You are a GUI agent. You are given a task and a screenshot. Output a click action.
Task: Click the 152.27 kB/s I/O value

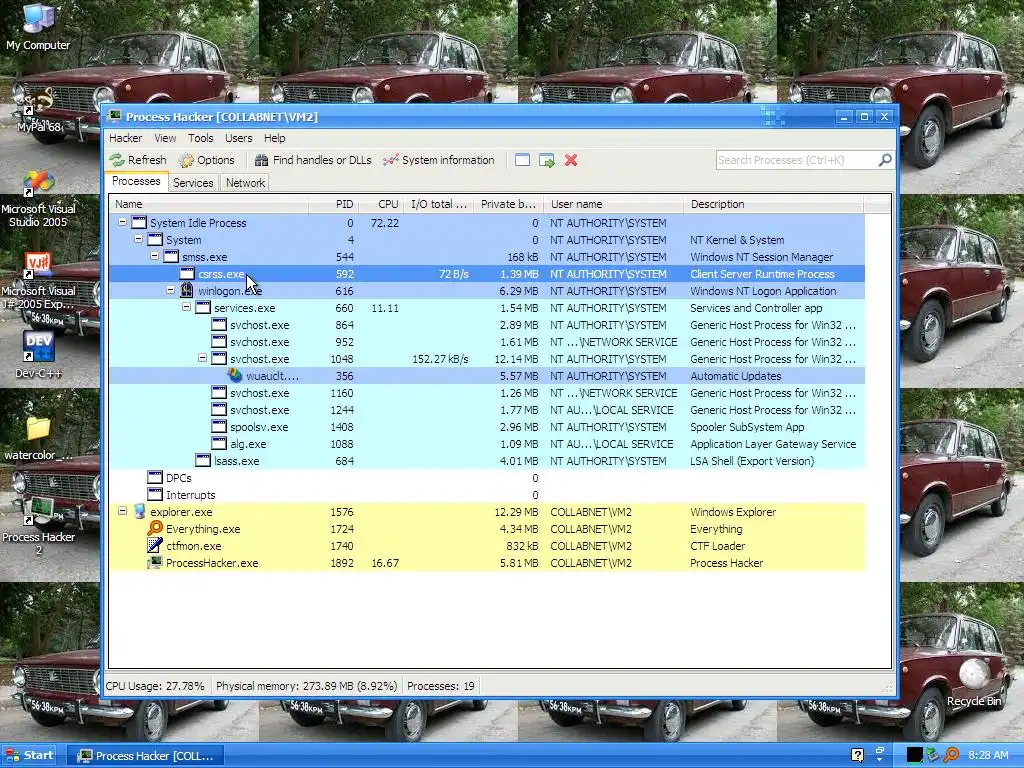[440, 359]
